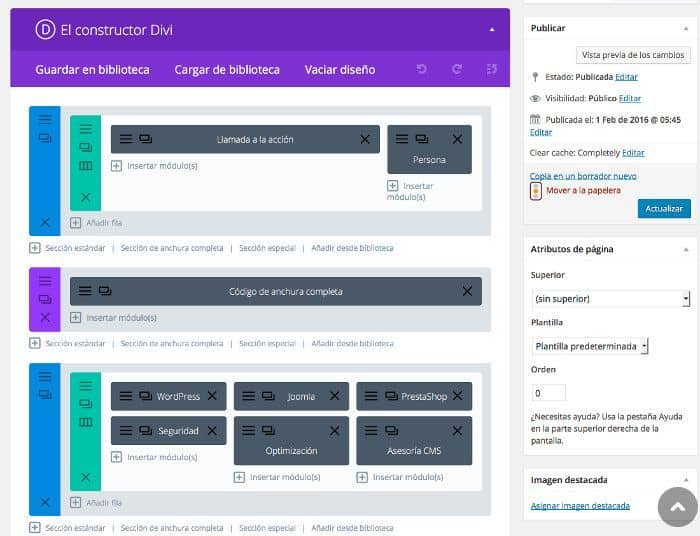Delete Código de anchura completa module

point(467,291)
